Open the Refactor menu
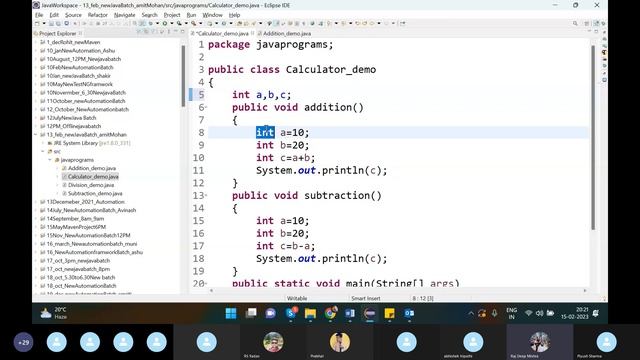640x360 pixels. pyautogui.click(x=98, y=15)
